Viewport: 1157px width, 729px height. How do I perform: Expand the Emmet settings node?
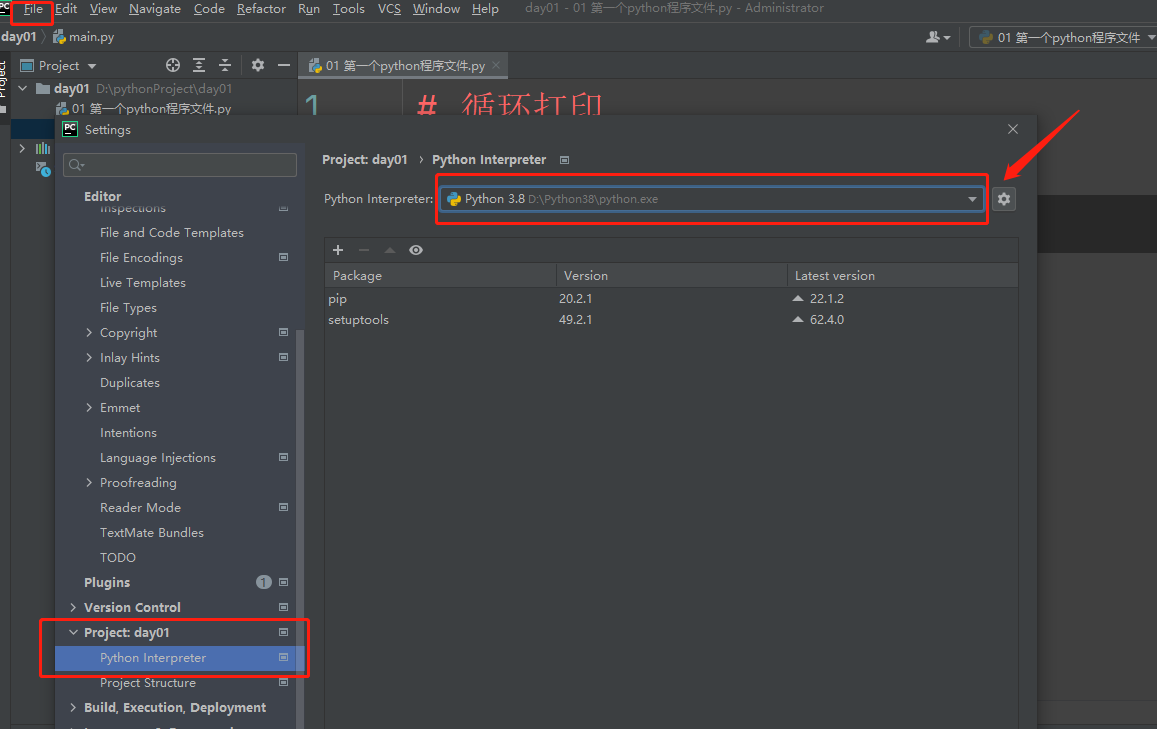tap(89, 408)
